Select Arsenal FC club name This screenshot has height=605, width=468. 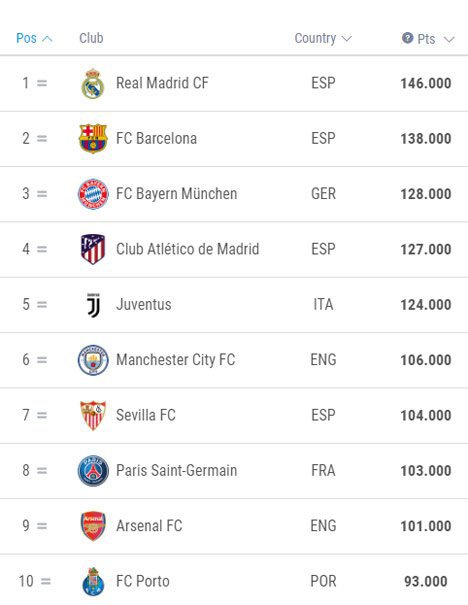click(x=149, y=526)
